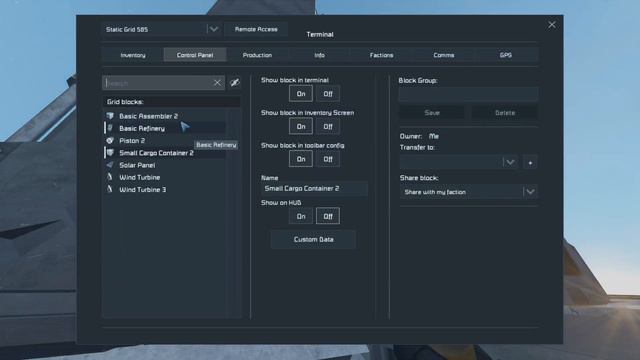Turn On Show block in terminal
Image resolution: width=640 pixels, height=360 pixels.
click(x=301, y=94)
